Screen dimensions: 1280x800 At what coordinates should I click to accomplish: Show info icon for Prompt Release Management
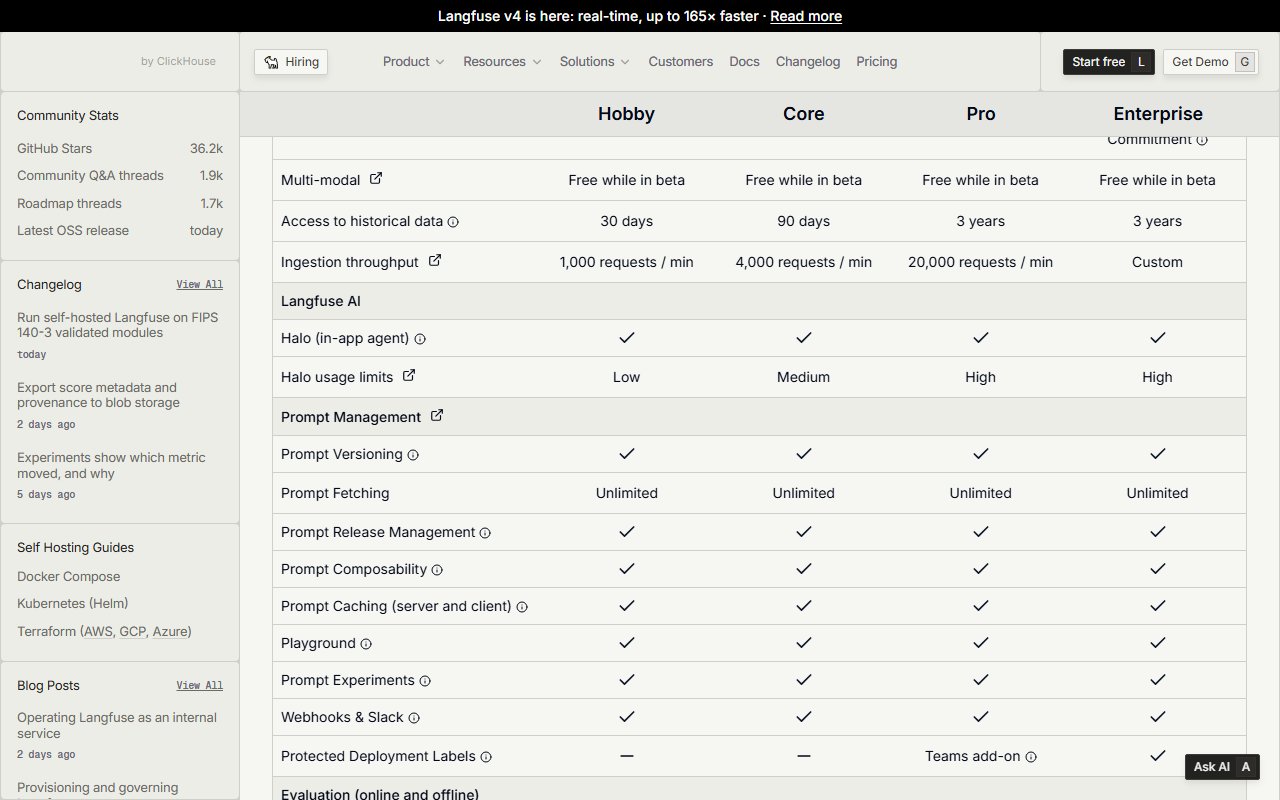pos(485,533)
